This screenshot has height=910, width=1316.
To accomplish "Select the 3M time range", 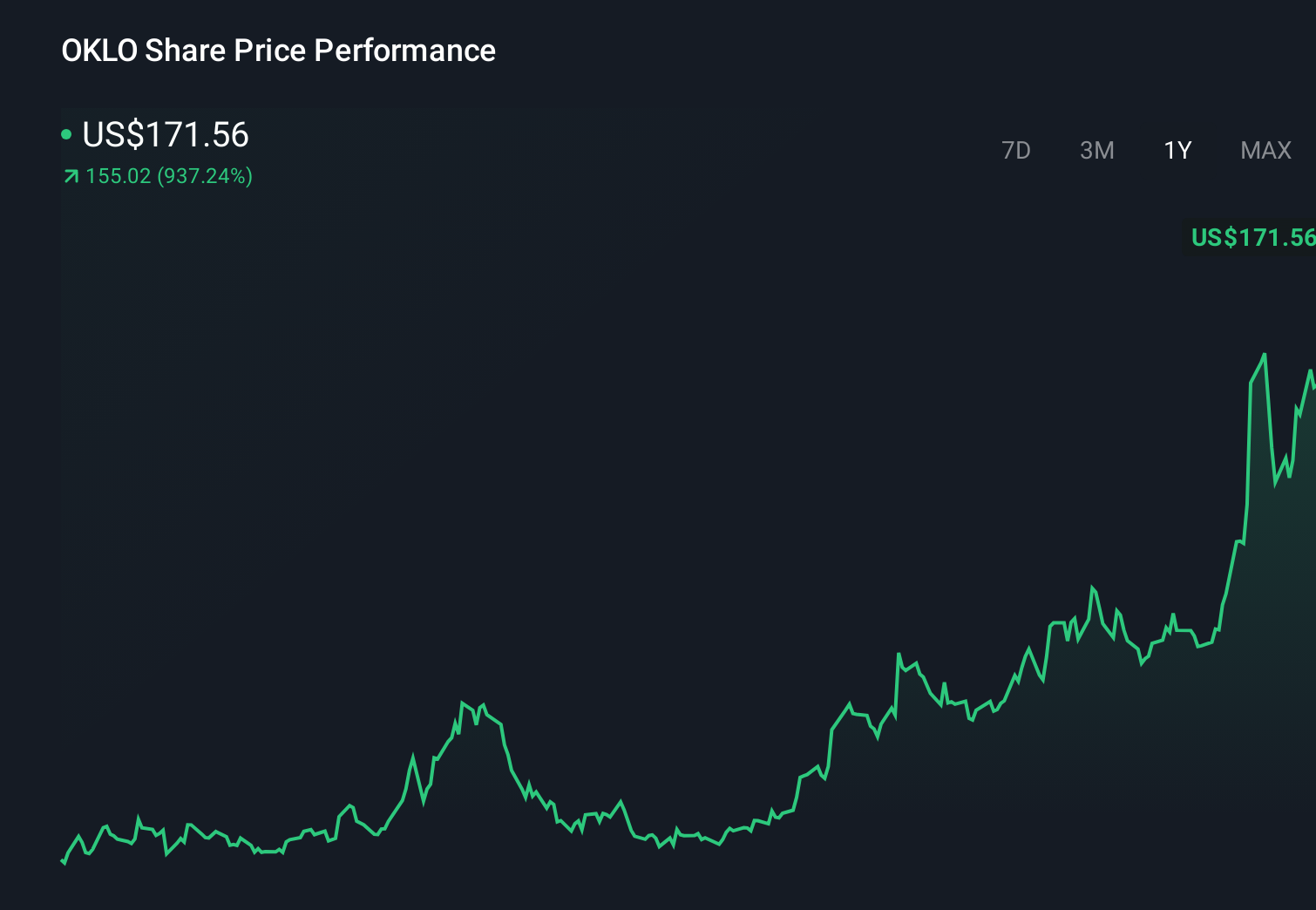I will (1096, 151).
